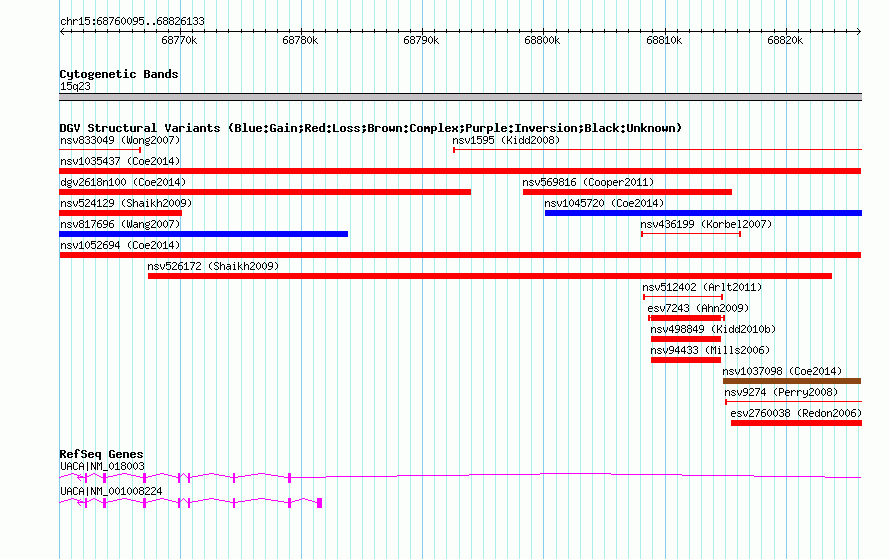Select the dgv2618n100 (Coe2014) red bar

point(265,192)
